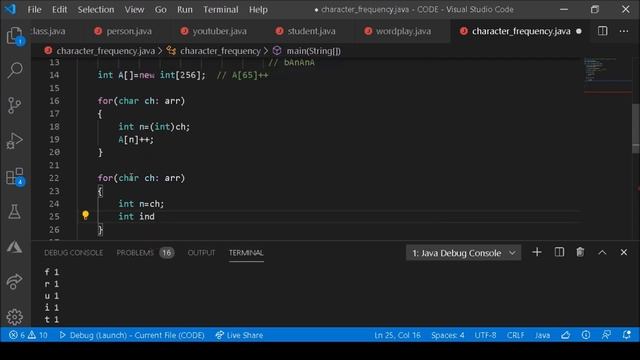The width and height of the screenshot is (640, 360).
Task: Click the lightbulb quick-fix on line 25
Action: [x=85, y=215]
